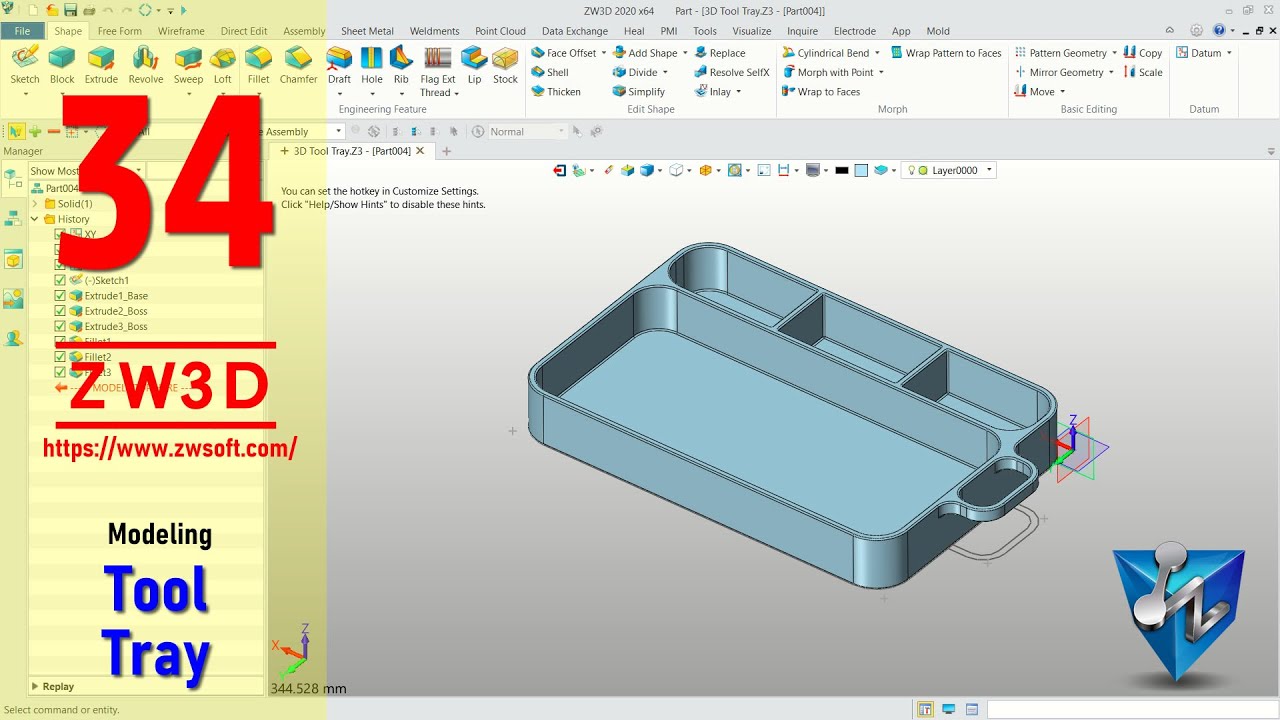
Task: Click the user role icon in left sidebar
Action: click(13, 338)
